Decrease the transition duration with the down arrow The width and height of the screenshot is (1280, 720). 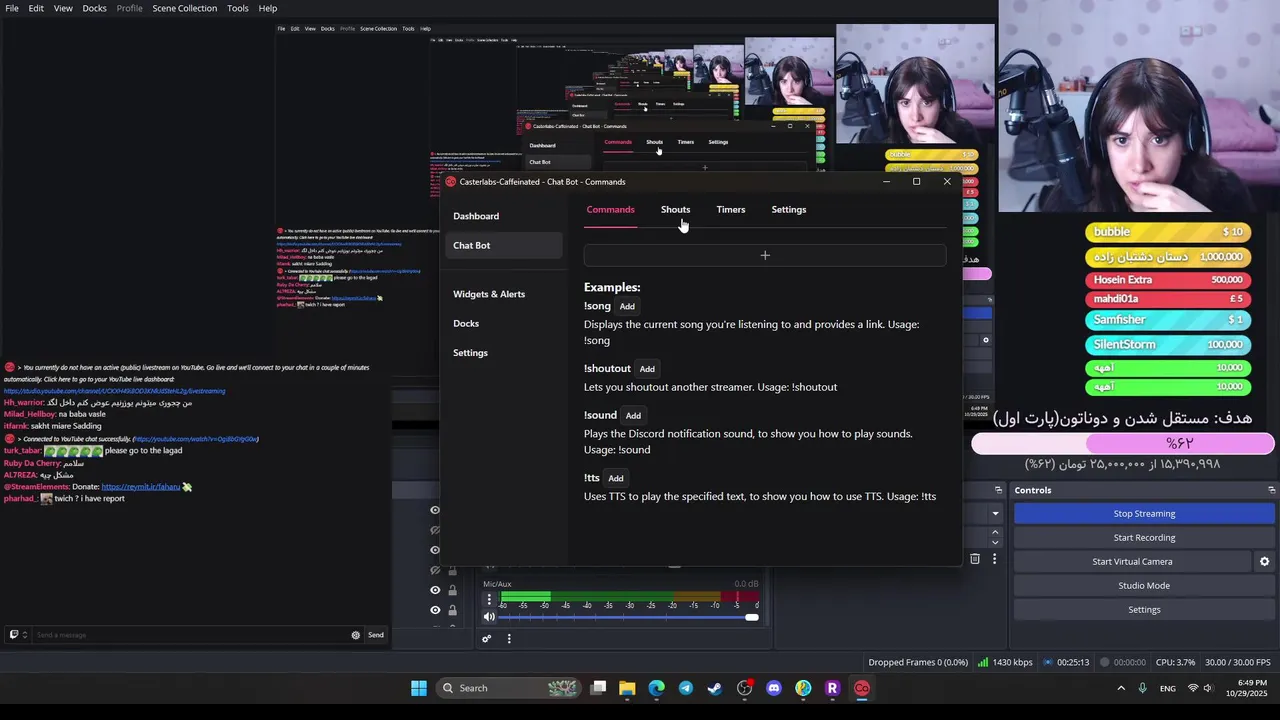[x=995, y=543]
